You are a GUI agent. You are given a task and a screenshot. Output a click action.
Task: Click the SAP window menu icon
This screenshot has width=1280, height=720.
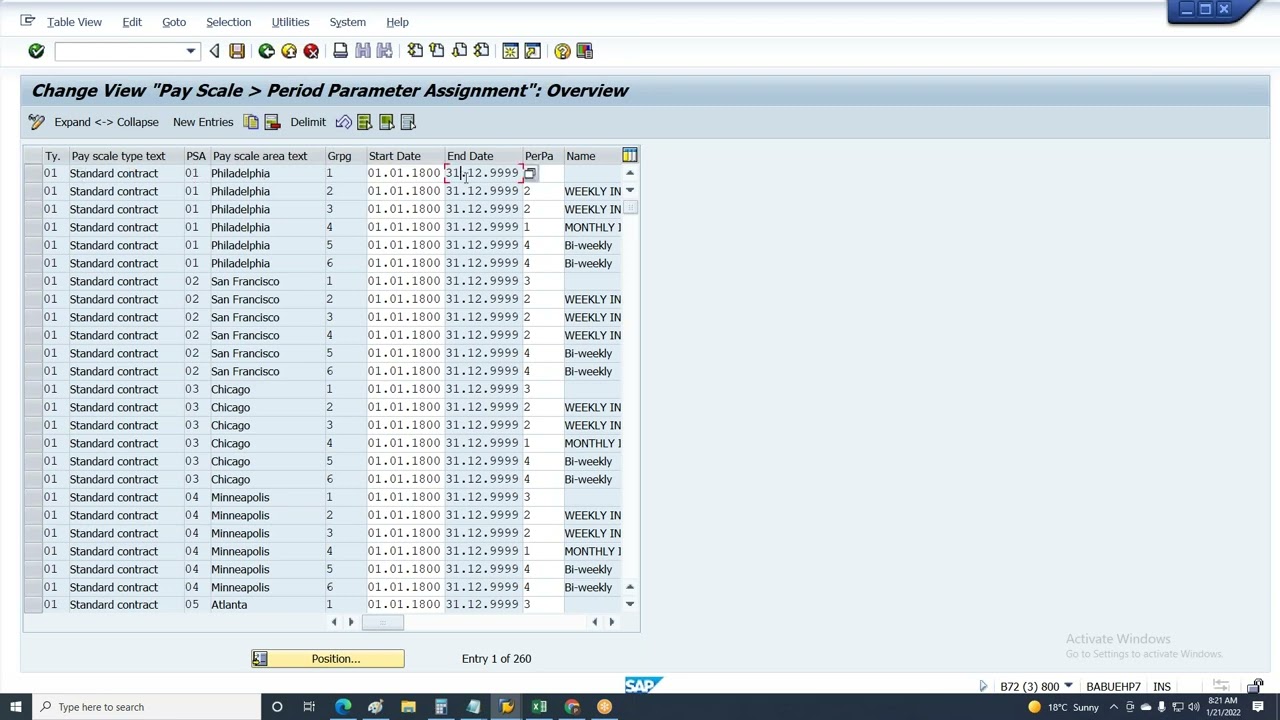[27, 21]
